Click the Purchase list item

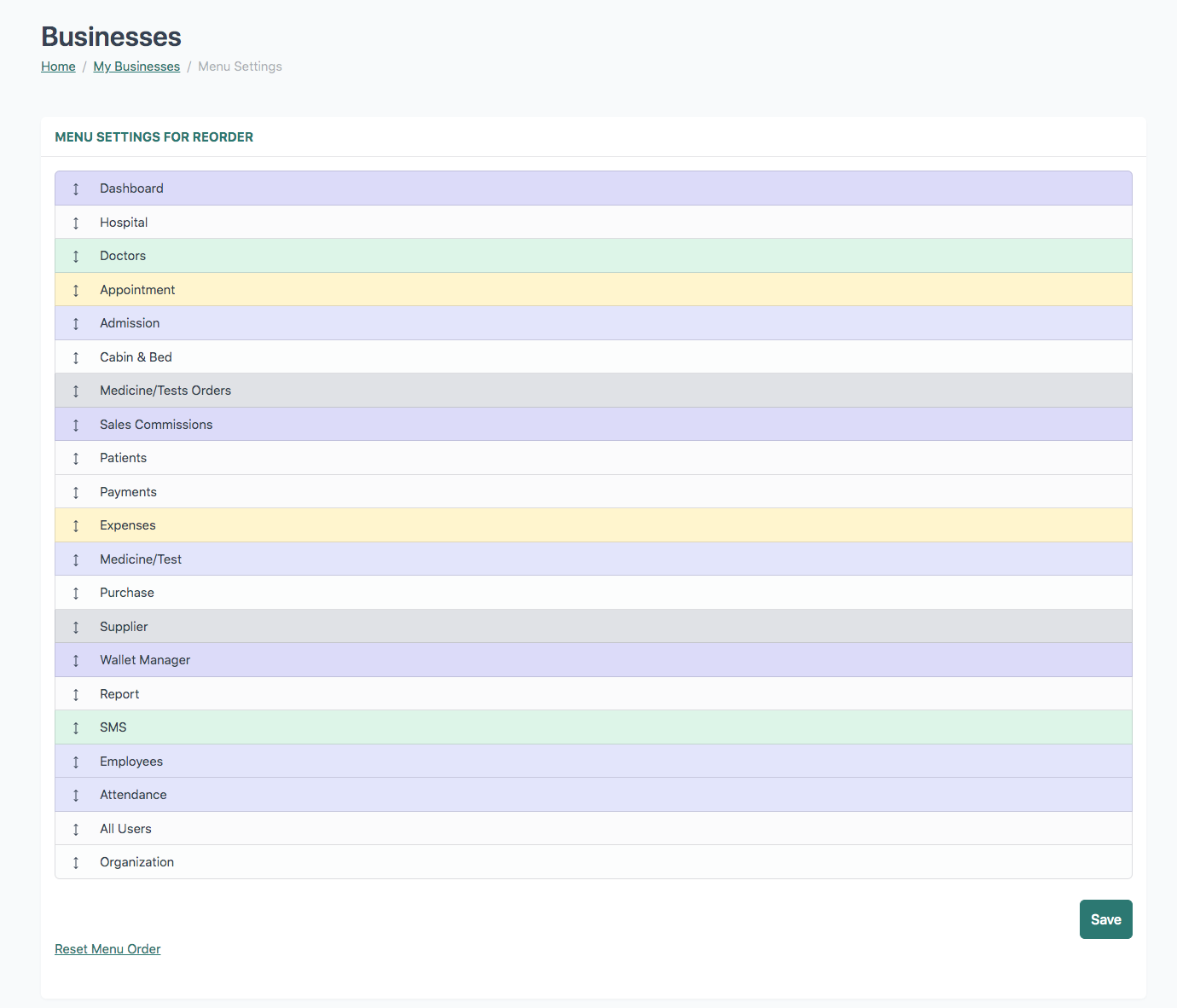pyautogui.click(x=127, y=593)
